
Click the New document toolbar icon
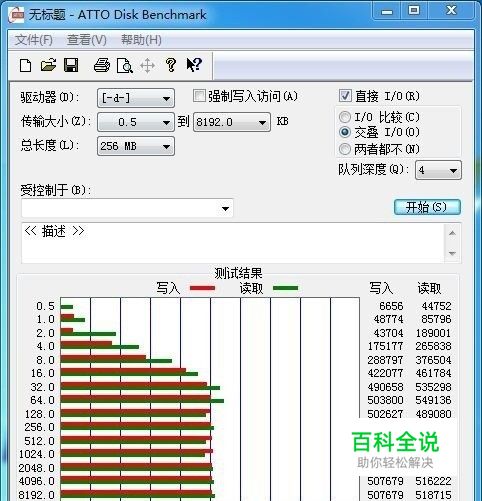(x=25, y=65)
